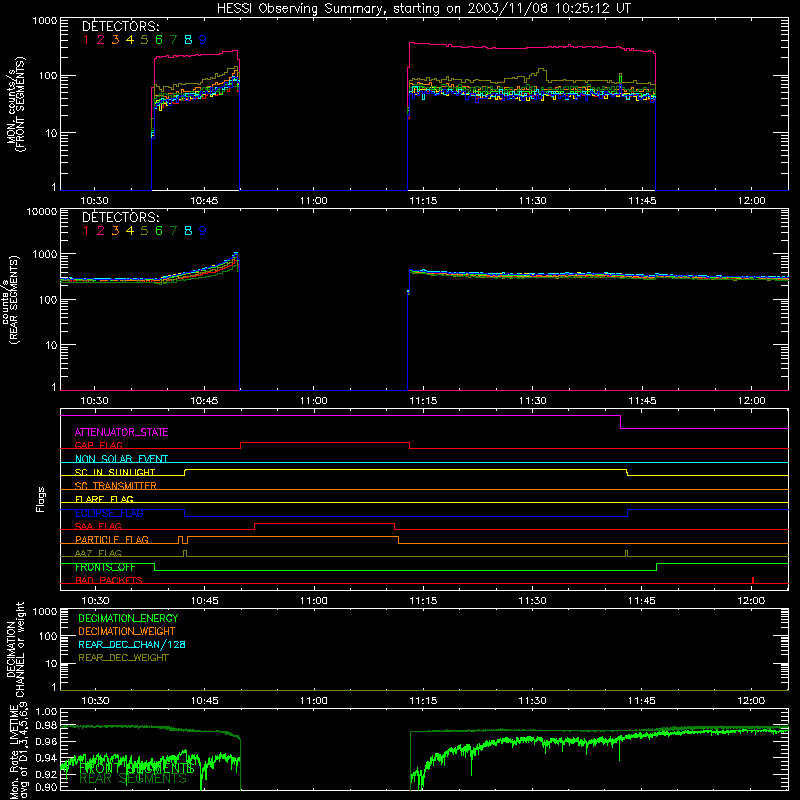Click detector number 7 in the rear segments legend
Viewport: 800px width, 800px height.
tap(173, 231)
